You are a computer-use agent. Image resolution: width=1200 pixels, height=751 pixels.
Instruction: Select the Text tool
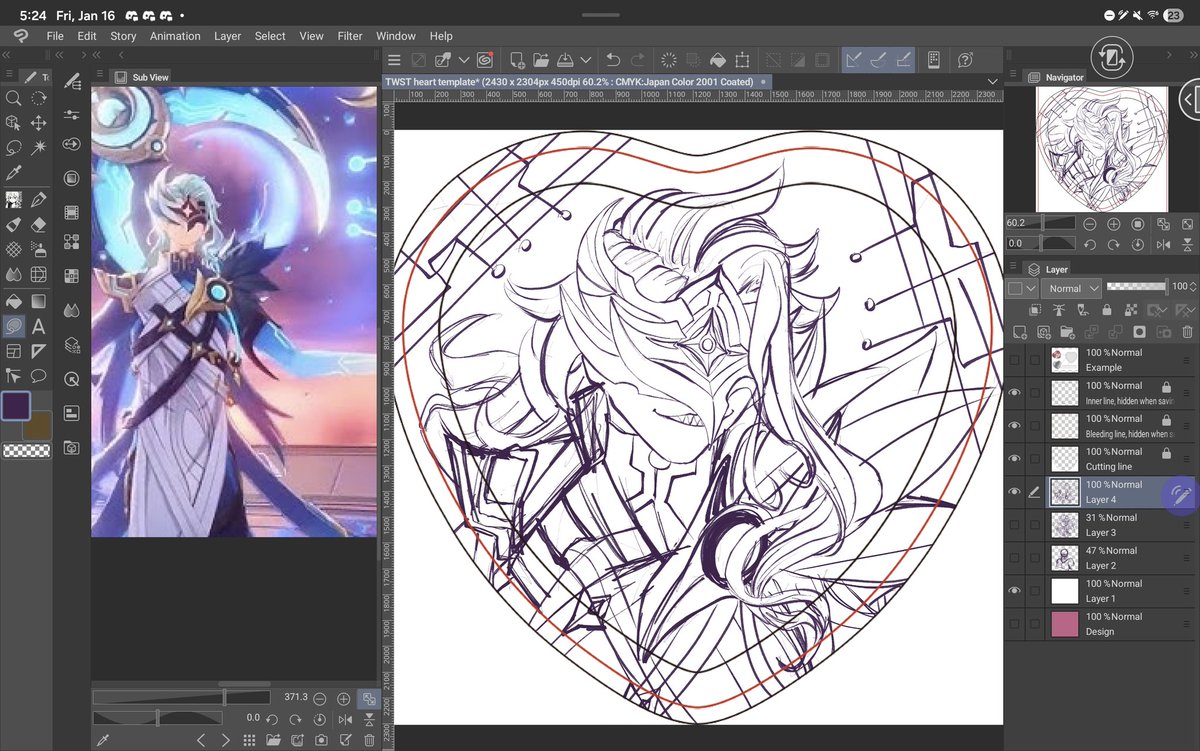tap(39, 326)
